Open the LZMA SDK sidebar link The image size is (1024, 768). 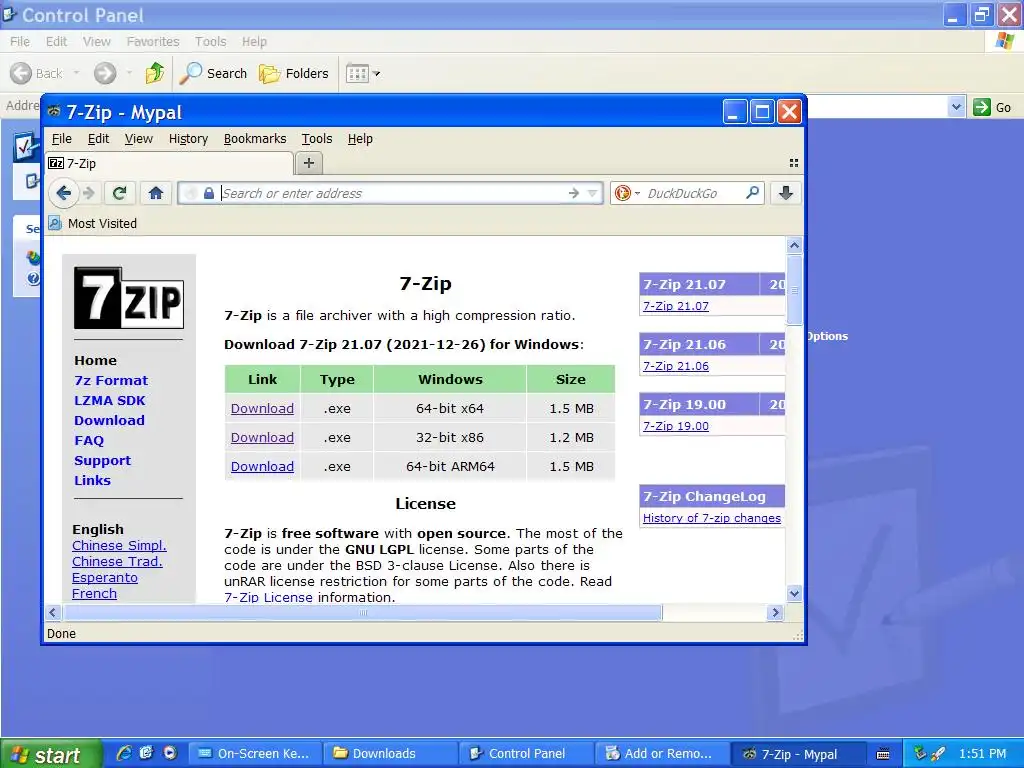(110, 400)
